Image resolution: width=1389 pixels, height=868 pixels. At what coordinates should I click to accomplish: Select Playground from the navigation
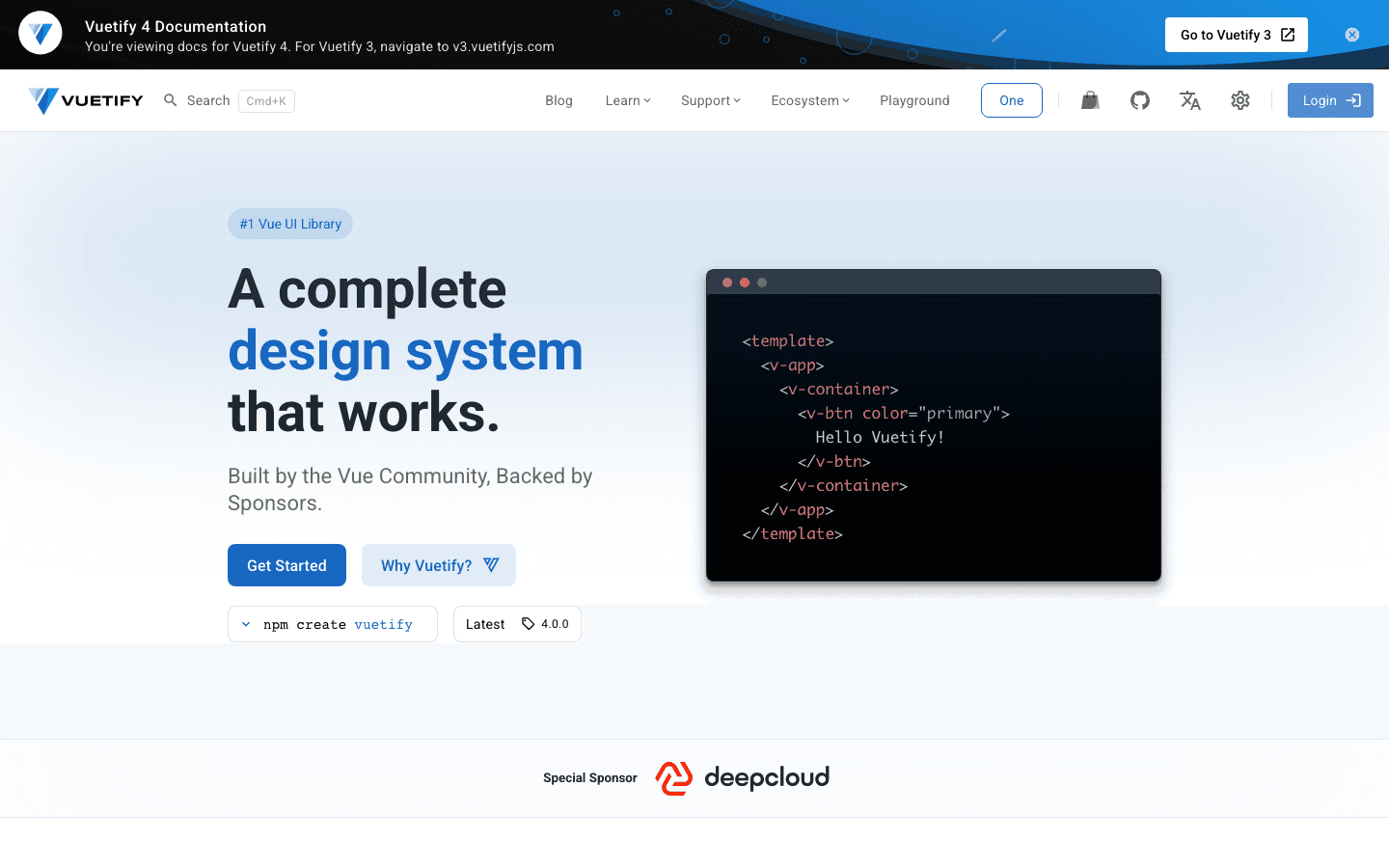[914, 99]
